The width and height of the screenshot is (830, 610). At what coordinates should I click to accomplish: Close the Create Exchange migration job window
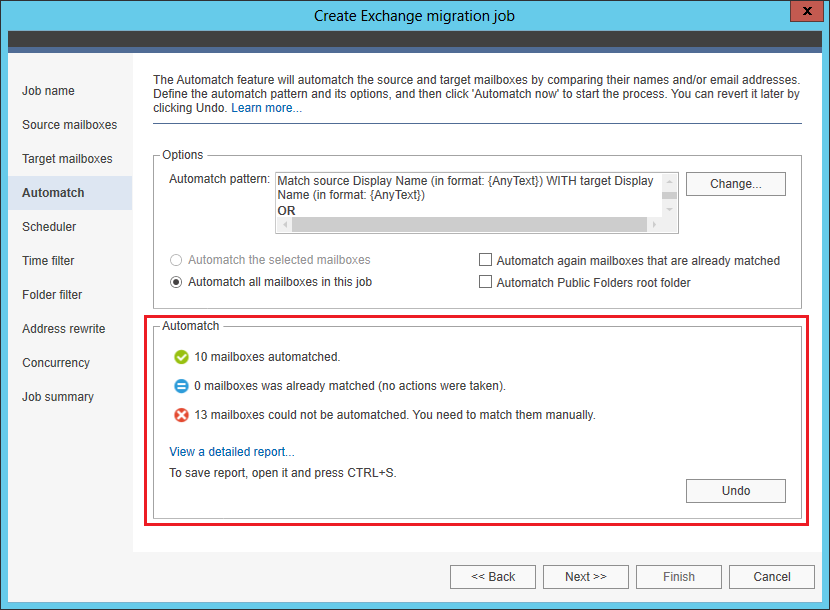(x=806, y=11)
